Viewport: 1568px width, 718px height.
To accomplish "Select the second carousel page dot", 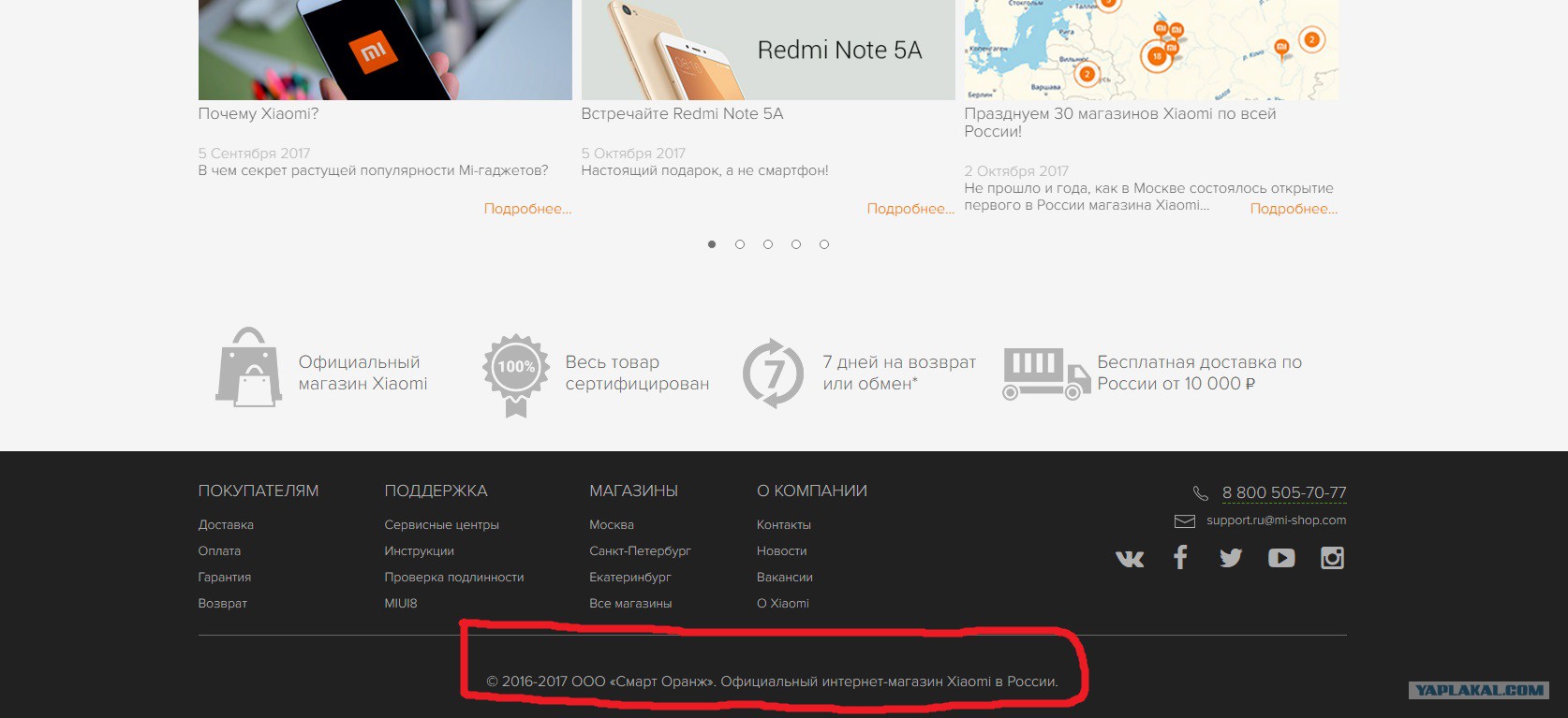I will [740, 244].
